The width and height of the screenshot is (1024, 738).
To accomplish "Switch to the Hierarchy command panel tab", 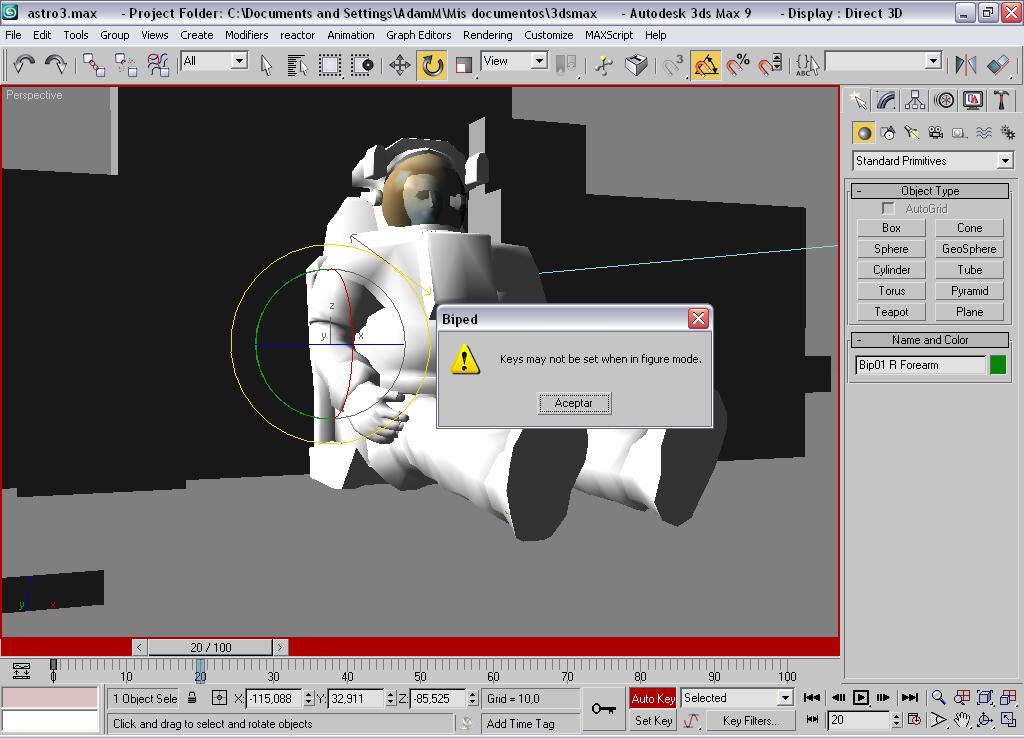I will (x=915, y=100).
